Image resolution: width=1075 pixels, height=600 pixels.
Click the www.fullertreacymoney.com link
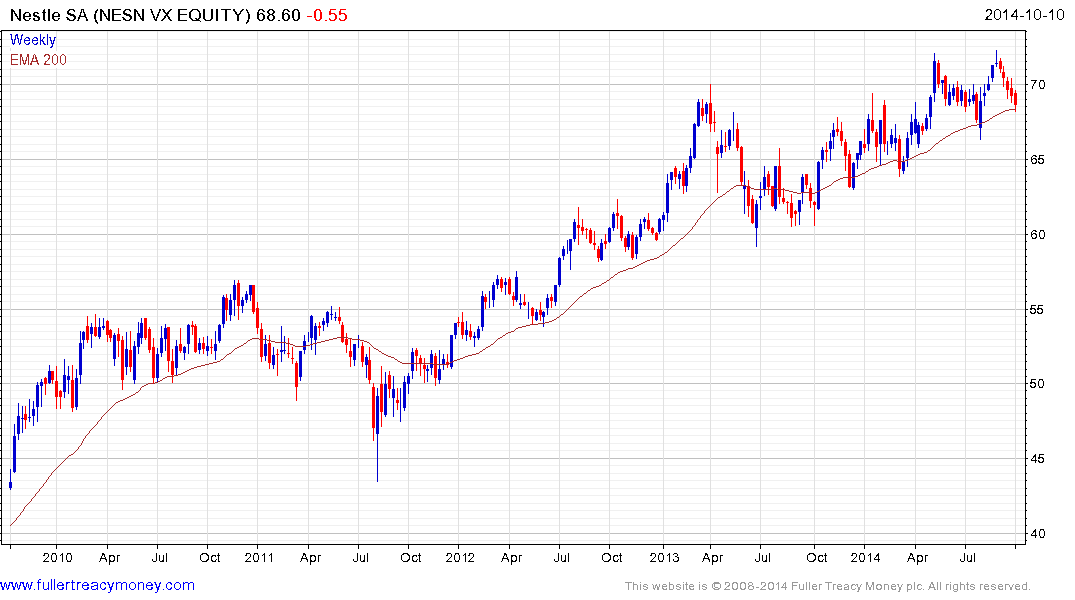tap(97, 585)
